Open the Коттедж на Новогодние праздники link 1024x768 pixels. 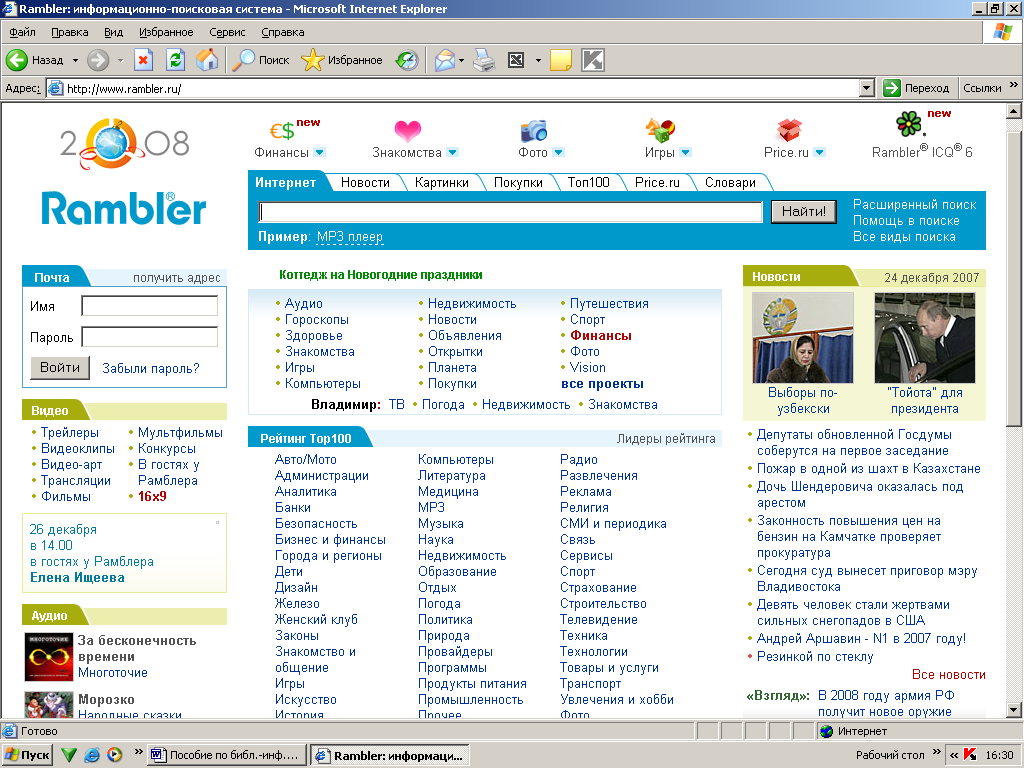point(381,275)
